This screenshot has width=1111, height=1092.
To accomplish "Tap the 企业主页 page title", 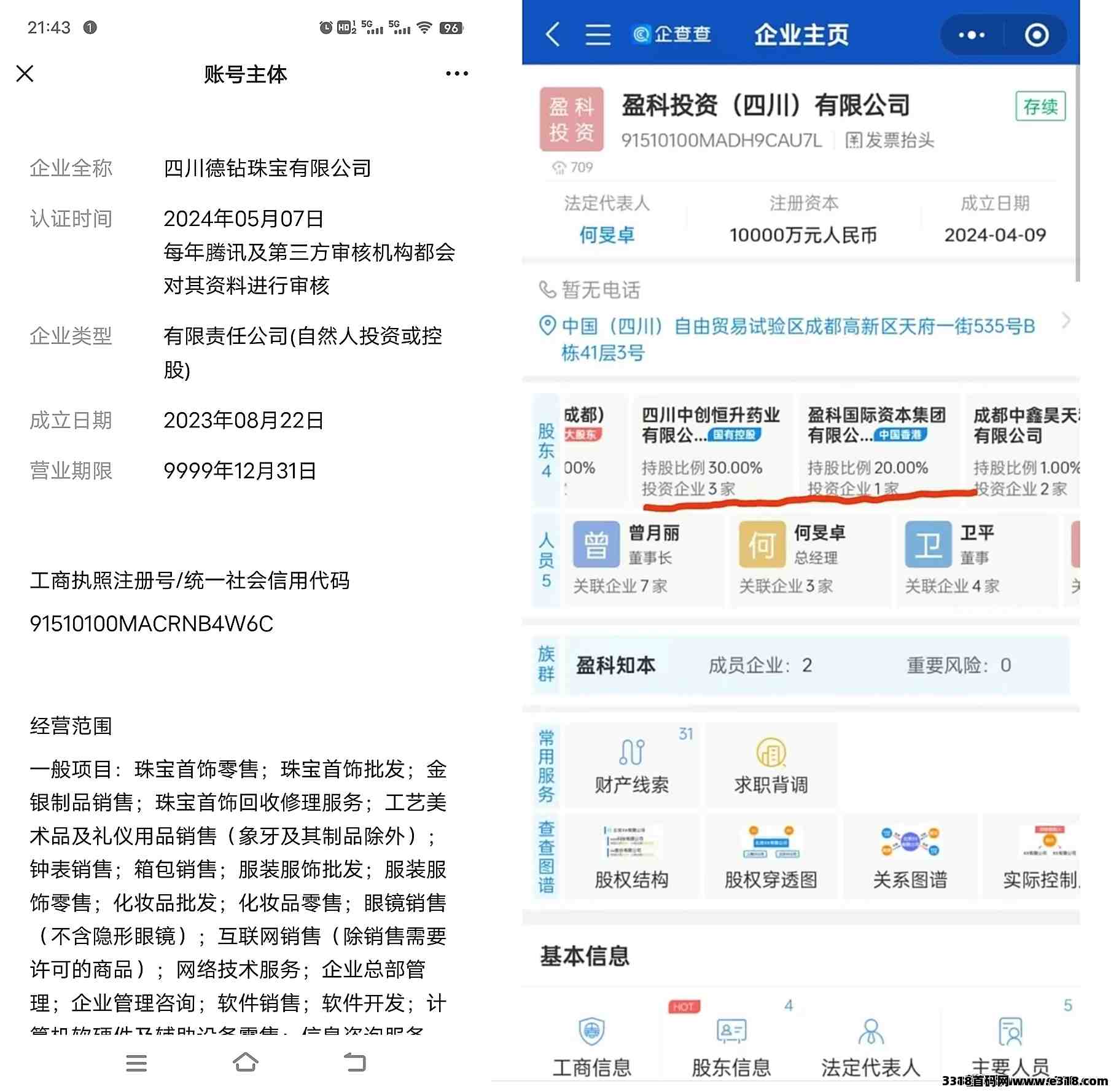I will (801, 34).
